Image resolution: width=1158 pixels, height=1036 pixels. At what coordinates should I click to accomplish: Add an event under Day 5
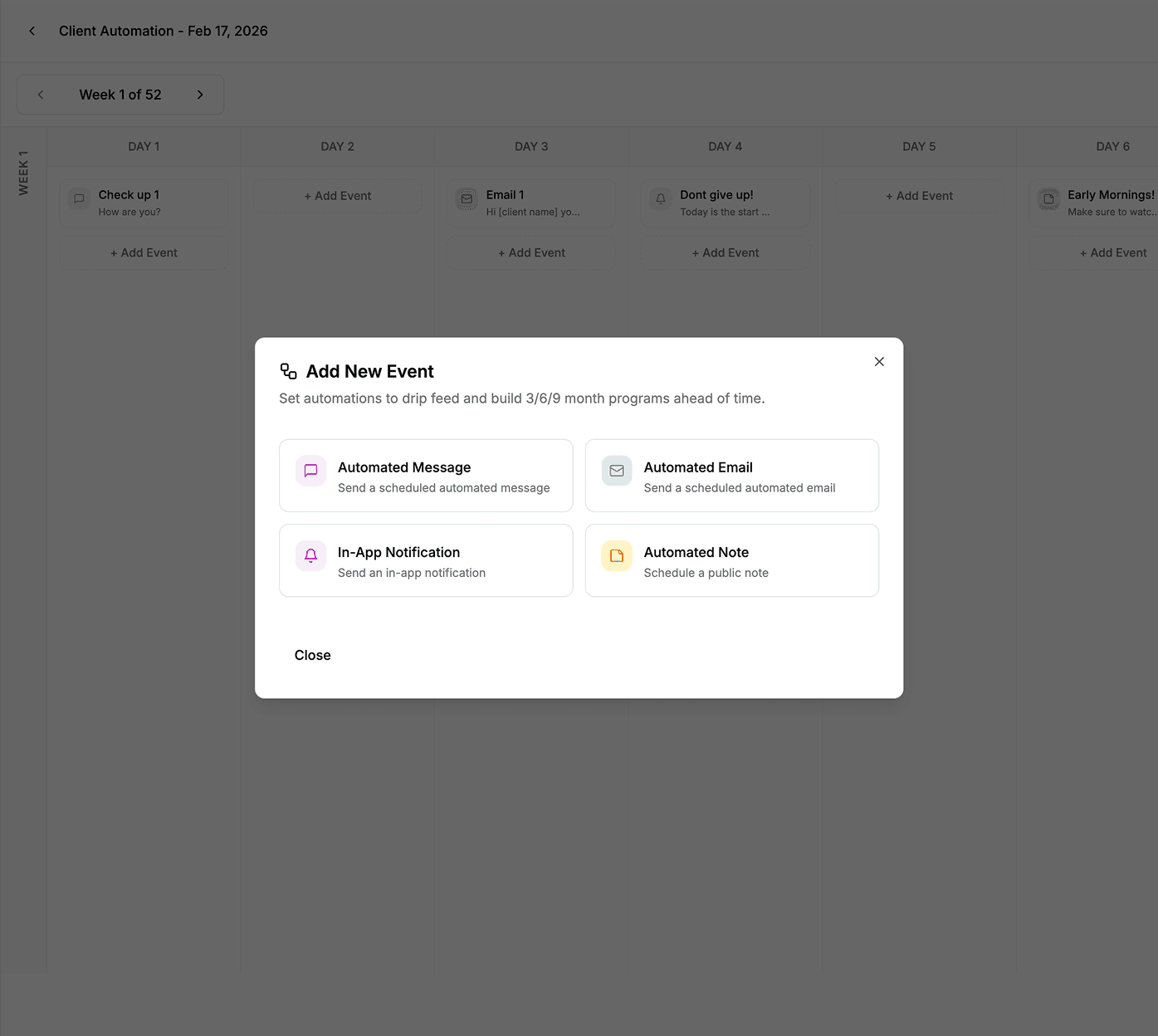(919, 196)
